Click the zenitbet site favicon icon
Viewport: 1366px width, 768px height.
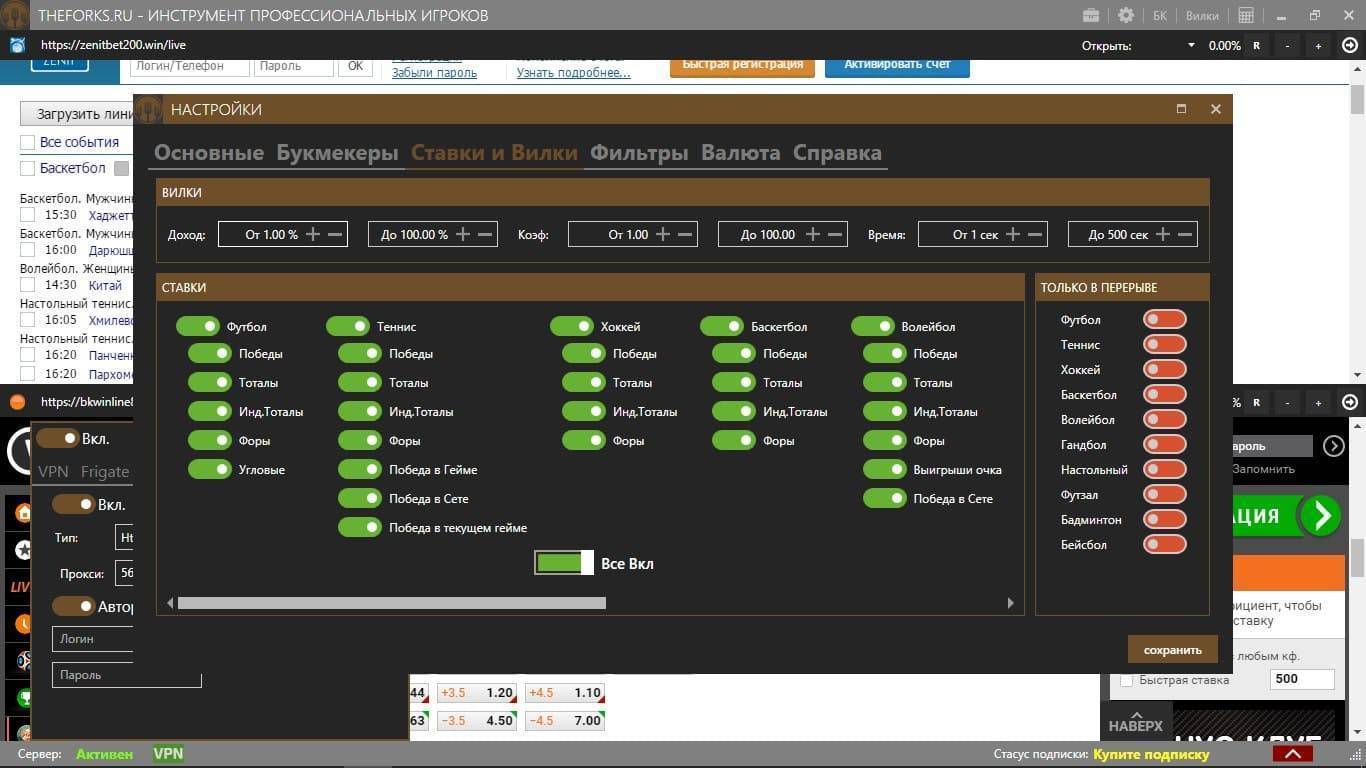tap(17, 45)
